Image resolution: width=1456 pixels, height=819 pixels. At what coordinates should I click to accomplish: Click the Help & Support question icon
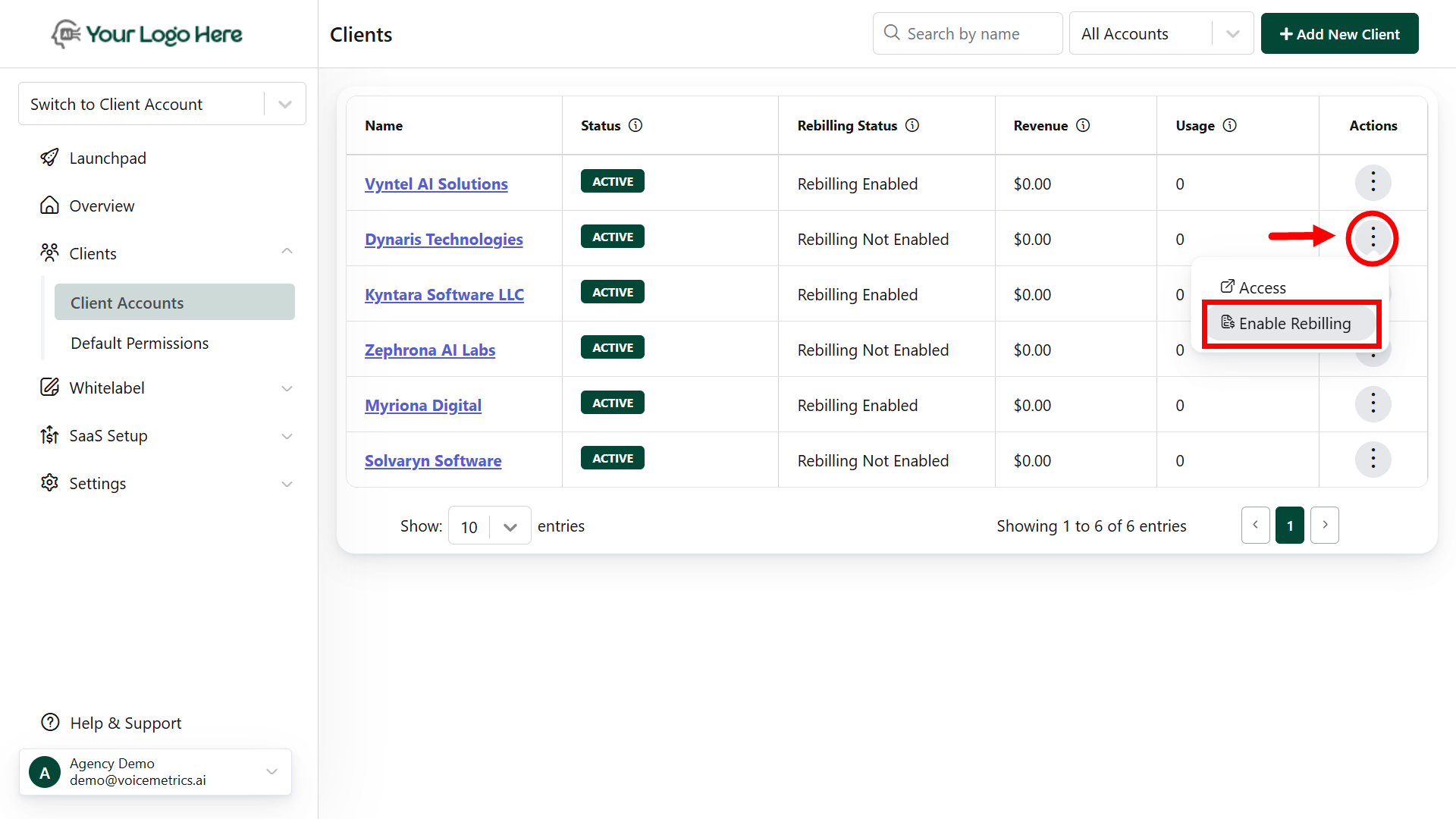(50, 722)
